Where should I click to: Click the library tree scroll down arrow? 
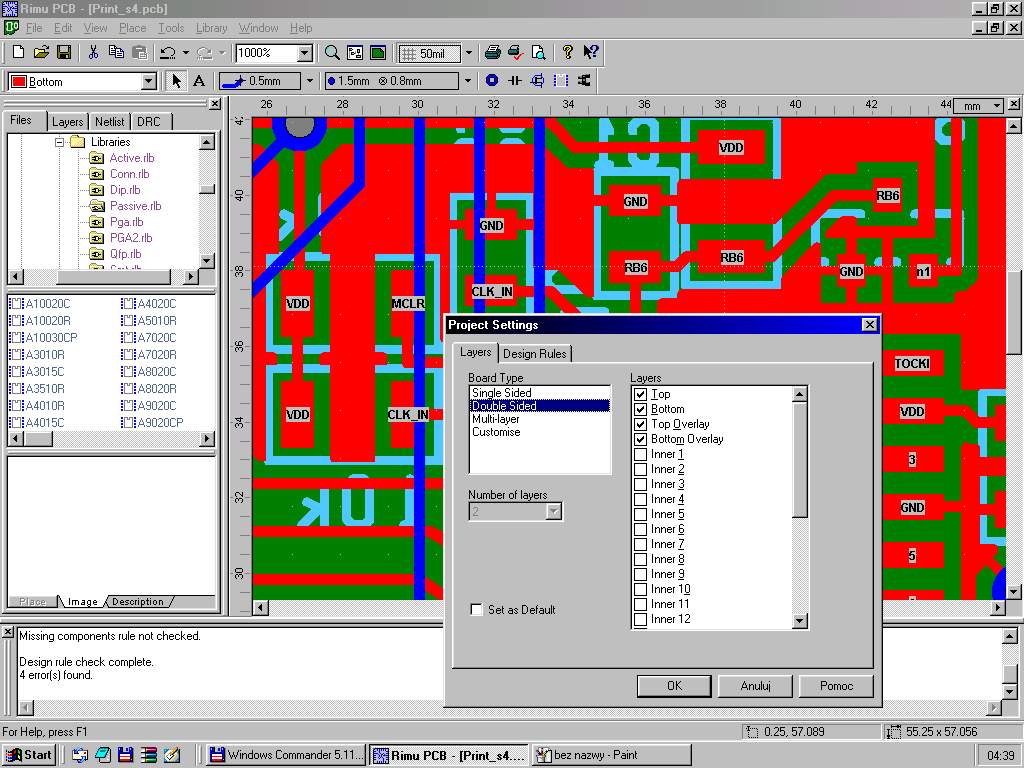point(206,261)
